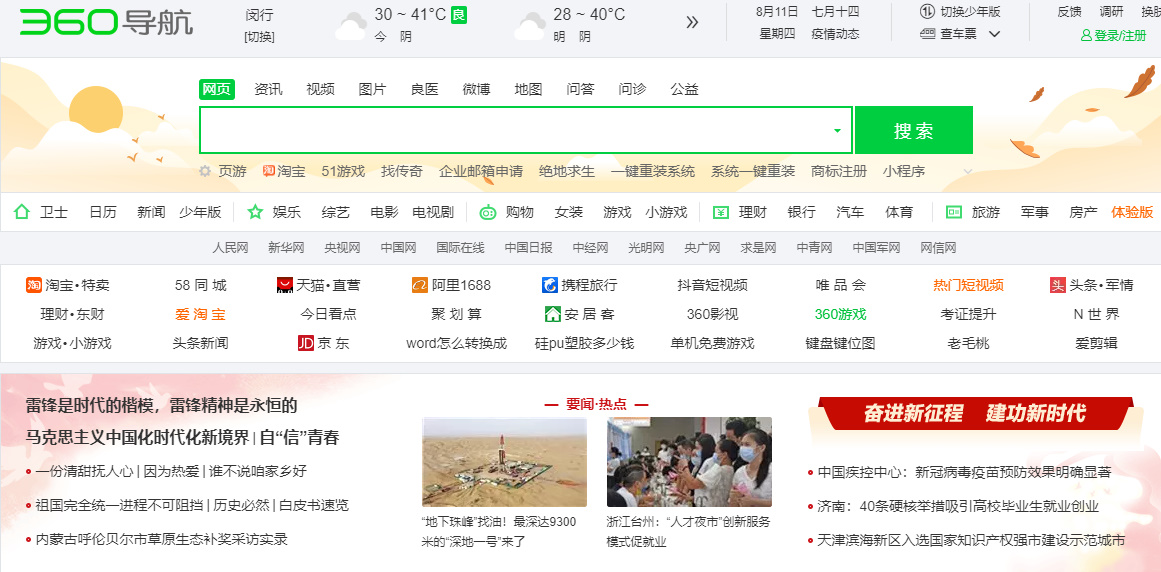The image size is (1161, 572).
Task: Open the 疫情动态 link
Action: [835, 33]
